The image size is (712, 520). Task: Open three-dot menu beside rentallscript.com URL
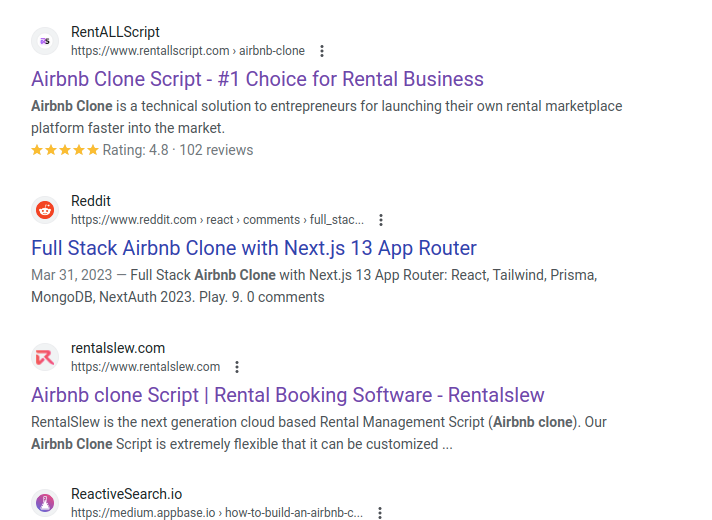click(x=322, y=51)
